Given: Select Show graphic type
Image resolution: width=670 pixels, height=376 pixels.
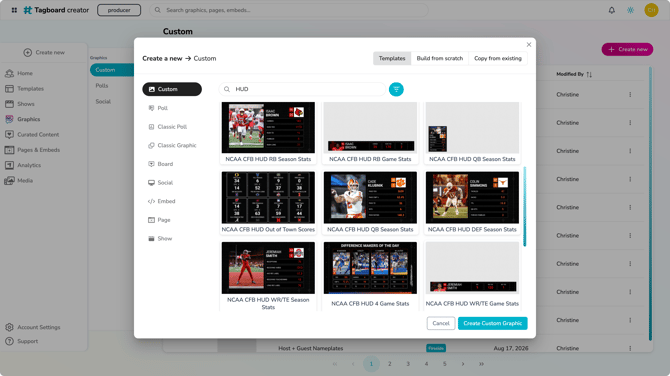Looking at the screenshot, I should coord(160,238).
